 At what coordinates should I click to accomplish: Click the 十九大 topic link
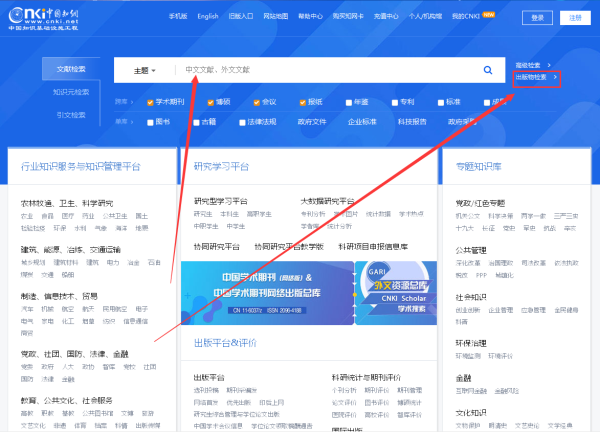click(465, 228)
